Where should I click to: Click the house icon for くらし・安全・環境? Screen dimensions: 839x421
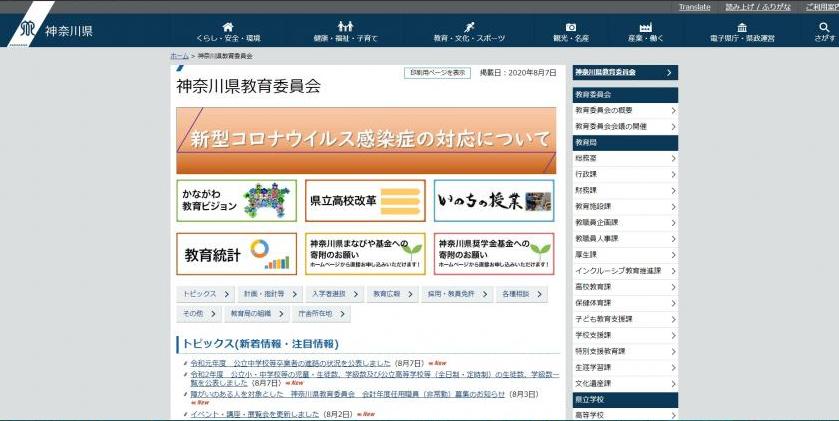(228, 27)
